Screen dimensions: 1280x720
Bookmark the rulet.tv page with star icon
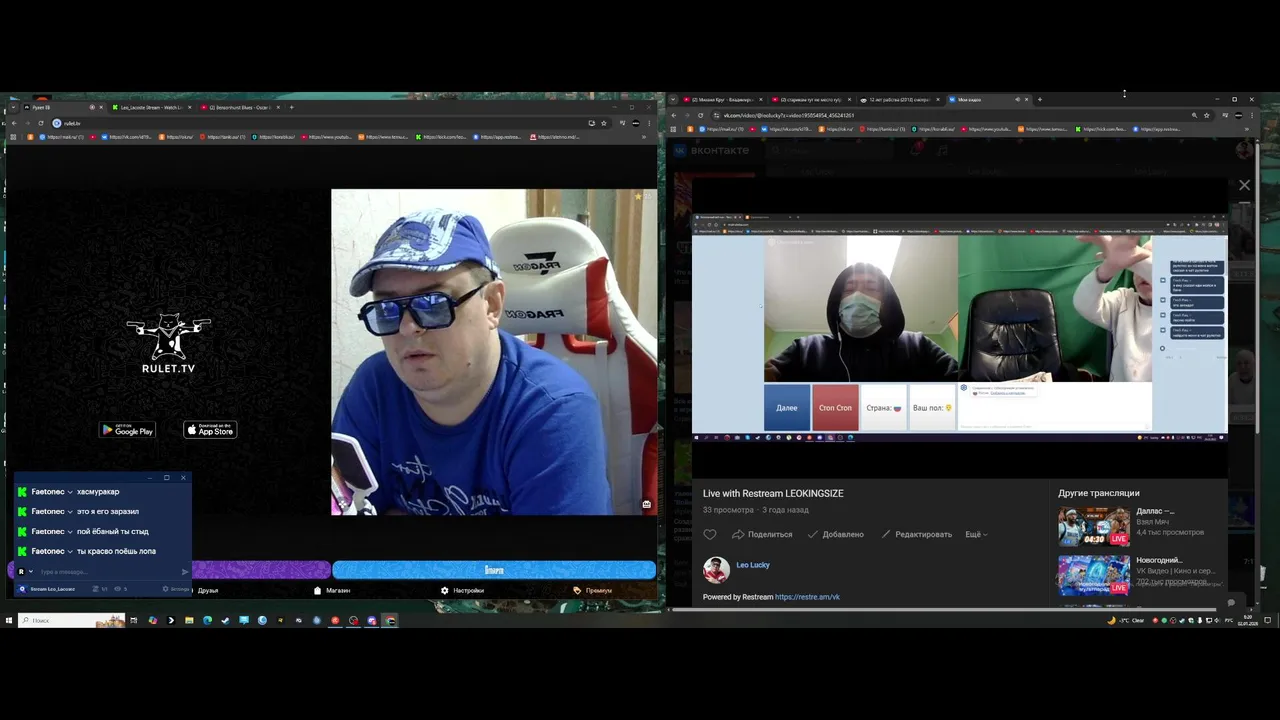coord(604,123)
